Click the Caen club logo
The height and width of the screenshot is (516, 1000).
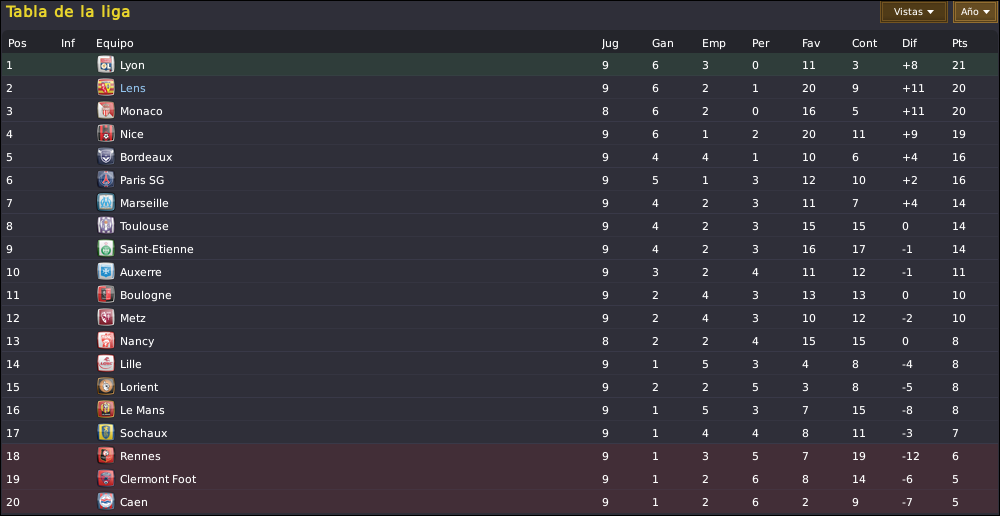(106, 502)
